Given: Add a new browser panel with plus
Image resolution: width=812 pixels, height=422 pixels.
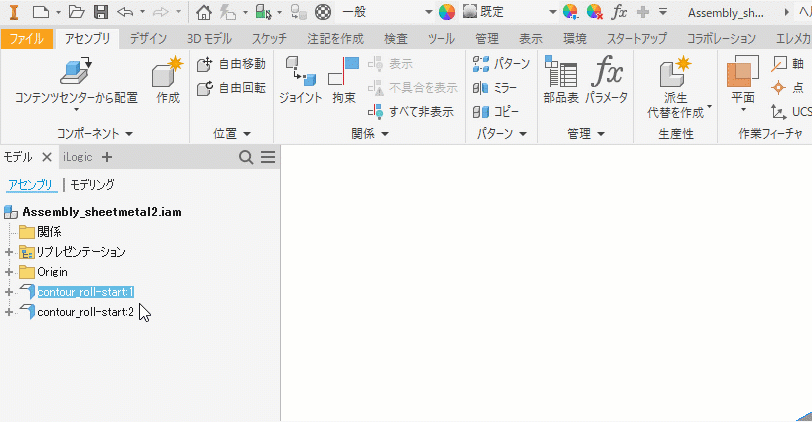Looking at the screenshot, I should point(107,157).
